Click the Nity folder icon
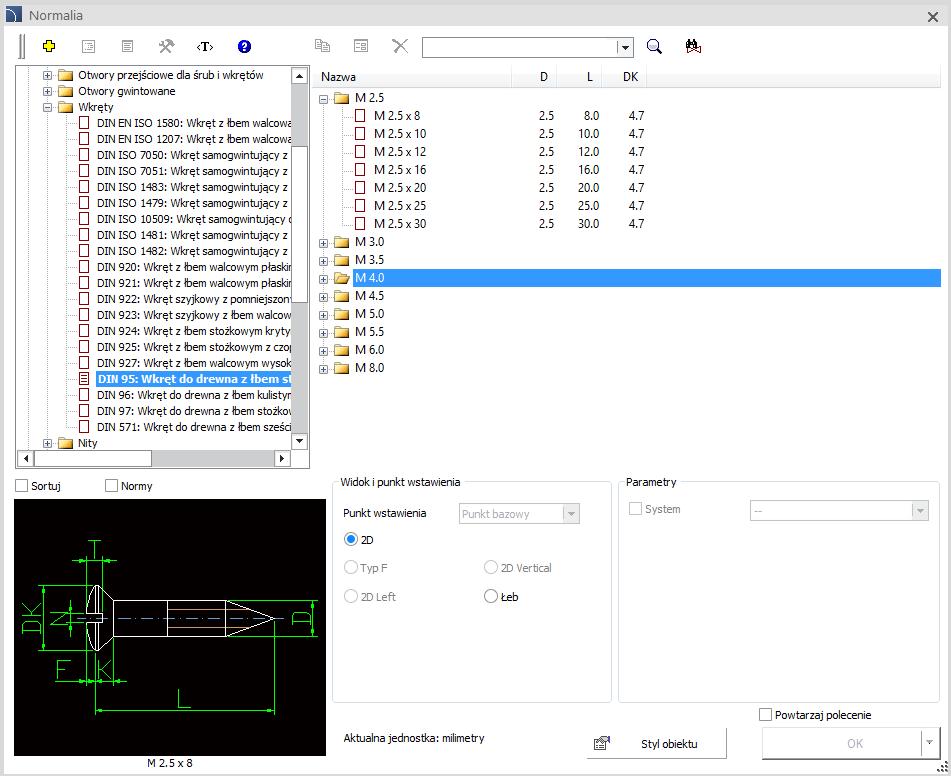This screenshot has width=951, height=776. coord(66,444)
